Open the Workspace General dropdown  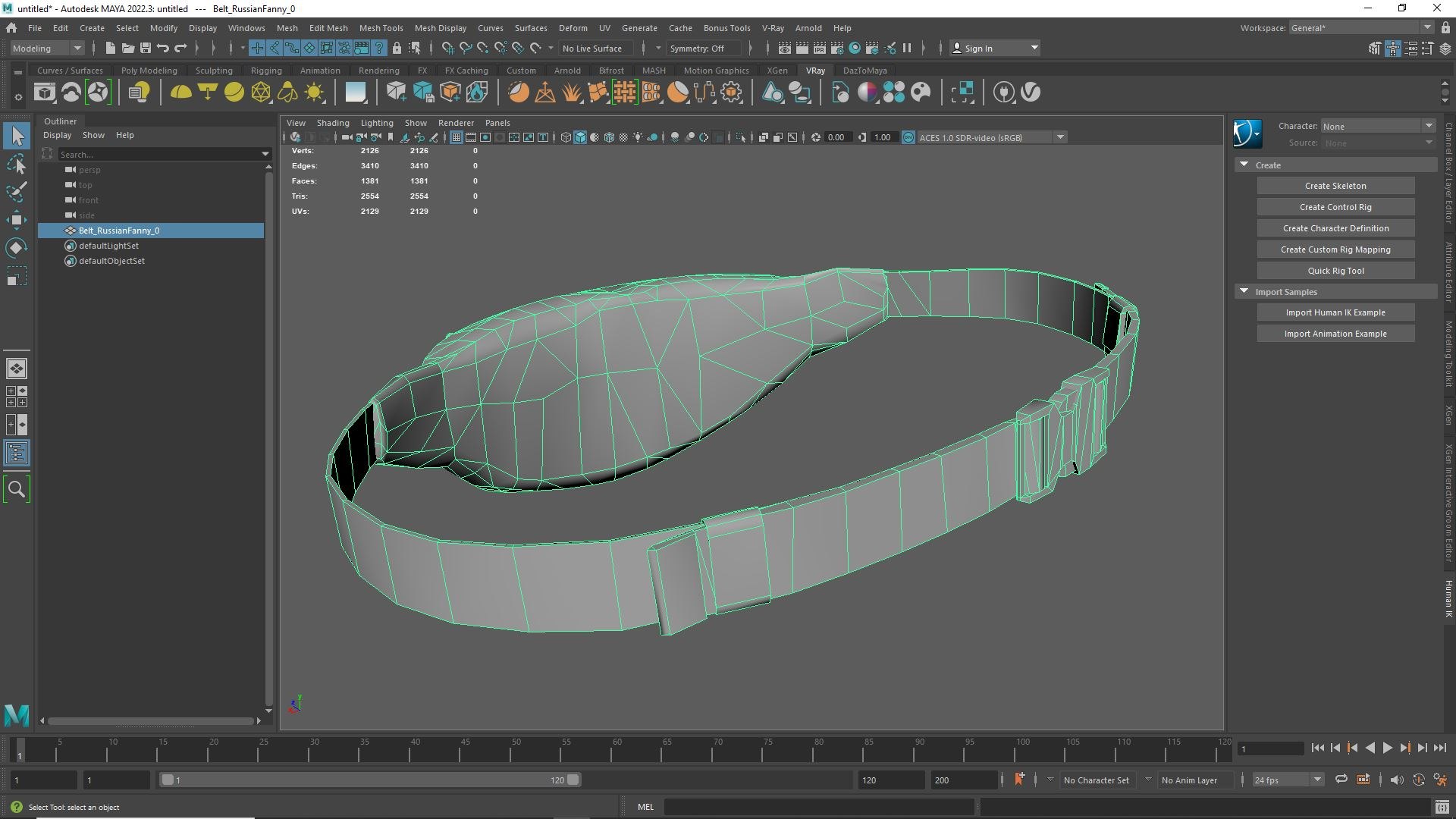[x=1361, y=28]
